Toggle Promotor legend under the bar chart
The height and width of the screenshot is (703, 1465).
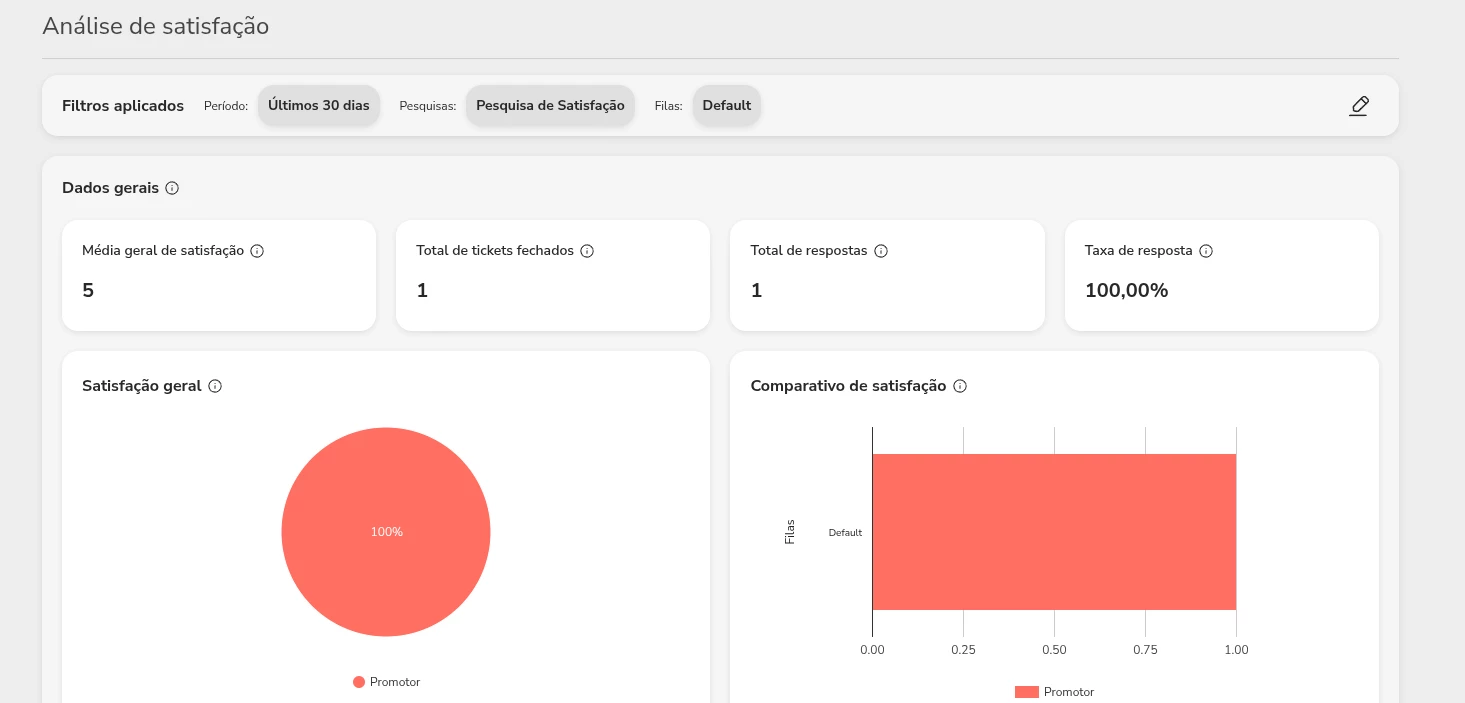pos(1055,692)
